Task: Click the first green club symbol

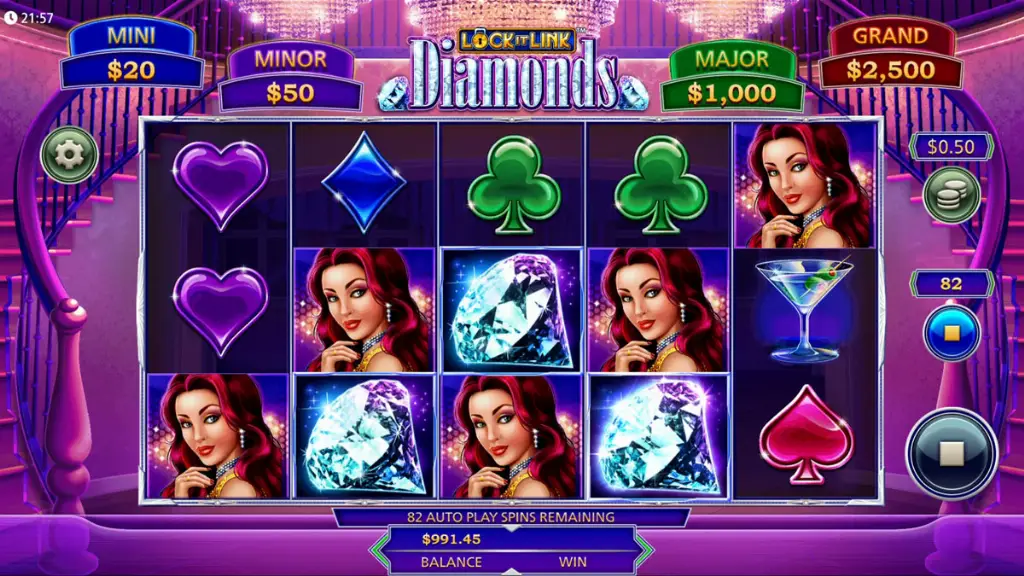Action: click(x=513, y=185)
